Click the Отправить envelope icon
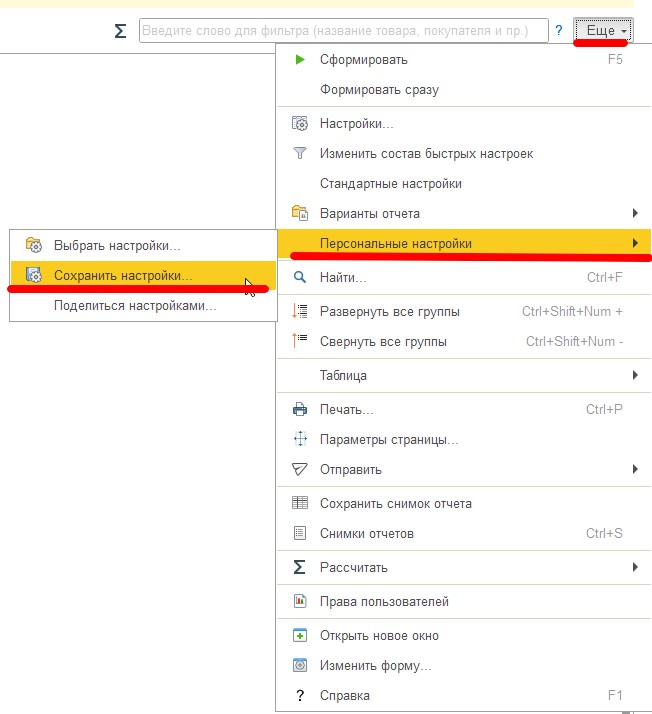Image resolution: width=652 pixels, height=714 pixels. pos(299,469)
